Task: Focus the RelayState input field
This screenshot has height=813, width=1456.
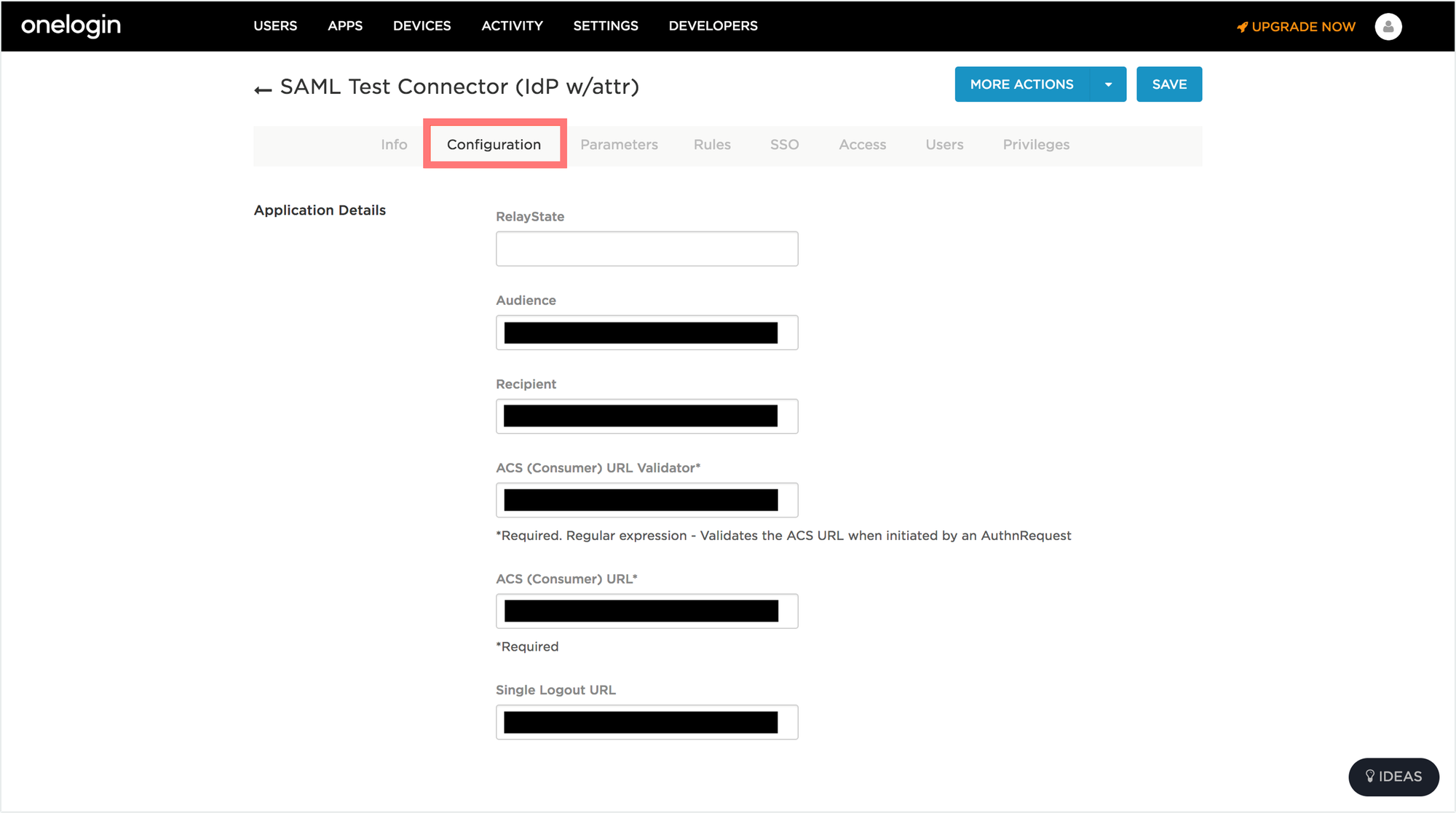Action: [646, 249]
